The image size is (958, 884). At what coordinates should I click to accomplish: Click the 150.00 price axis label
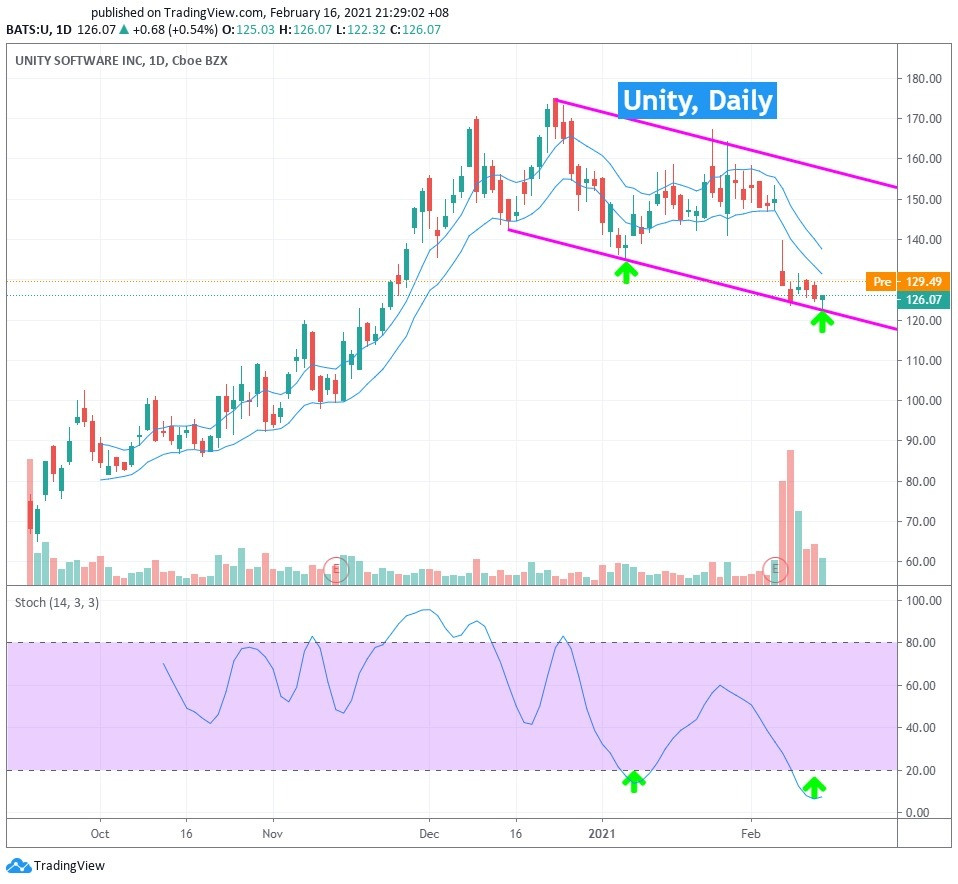pyautogui.click(x=923, y=199)
